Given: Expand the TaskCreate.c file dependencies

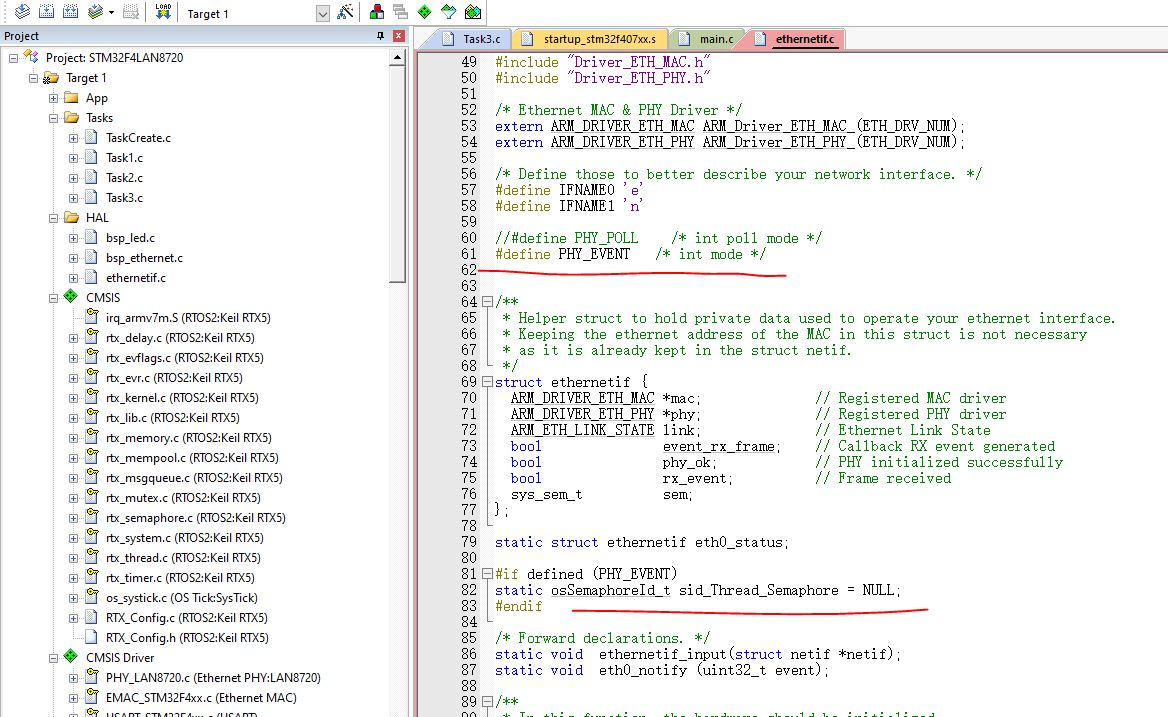Looking at the screenshot, I should [x=73, y=138].
